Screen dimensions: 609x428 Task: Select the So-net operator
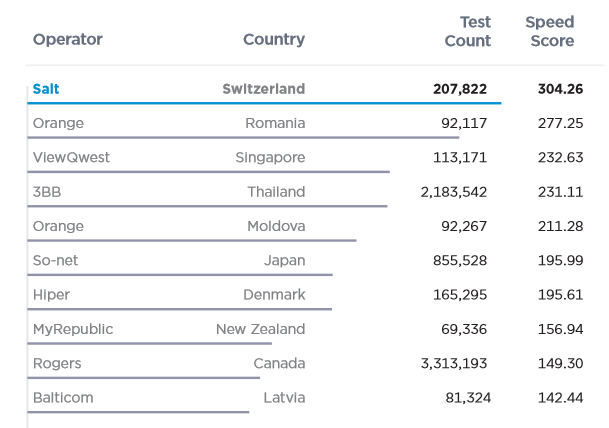click(x=55, y=260)
